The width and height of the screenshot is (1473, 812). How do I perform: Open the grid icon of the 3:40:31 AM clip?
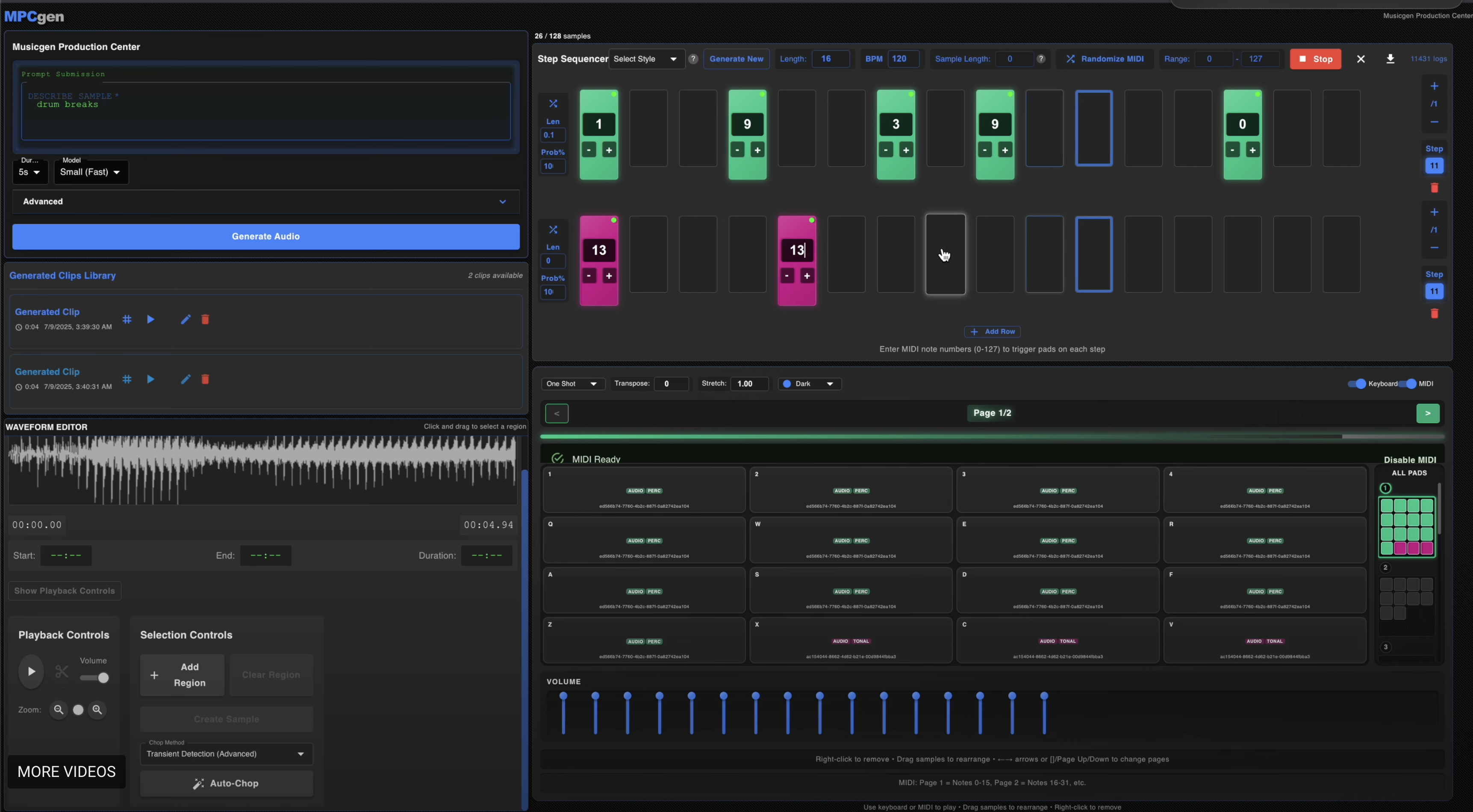pos(127,379)
